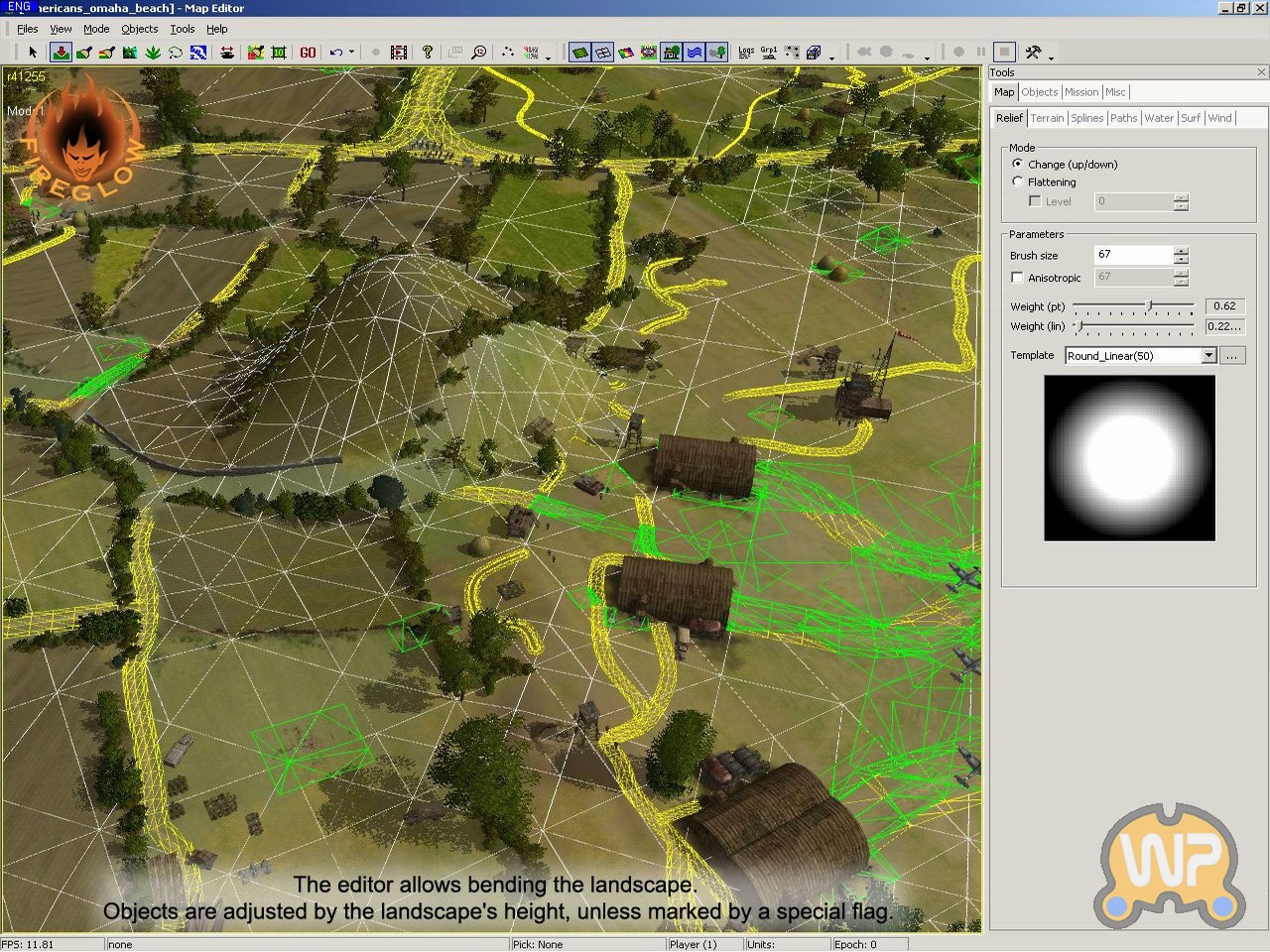Click the square stop playback button
1270x952 pixels.
1004,52
